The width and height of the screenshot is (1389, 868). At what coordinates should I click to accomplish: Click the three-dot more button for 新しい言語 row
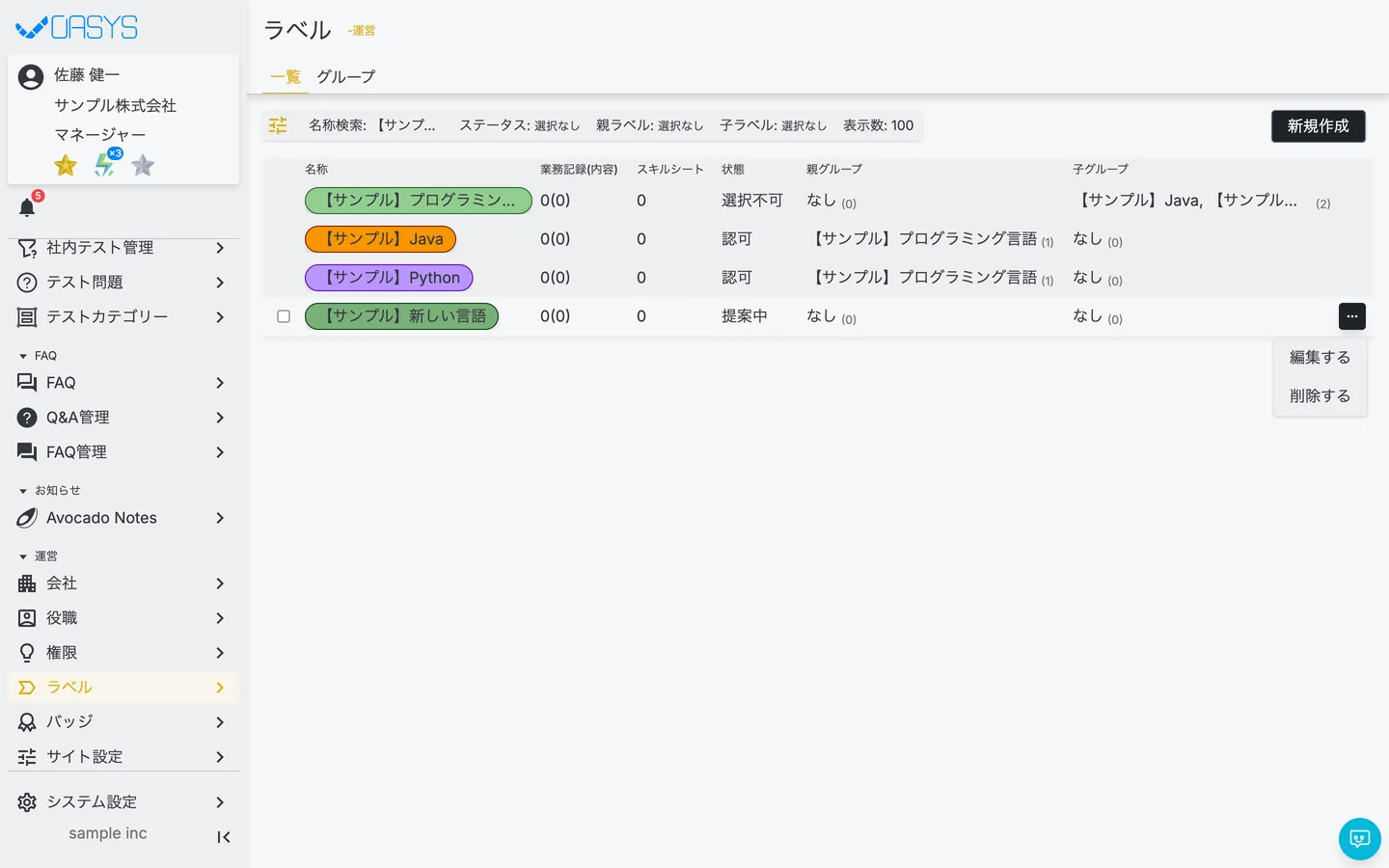(1351, 316)
